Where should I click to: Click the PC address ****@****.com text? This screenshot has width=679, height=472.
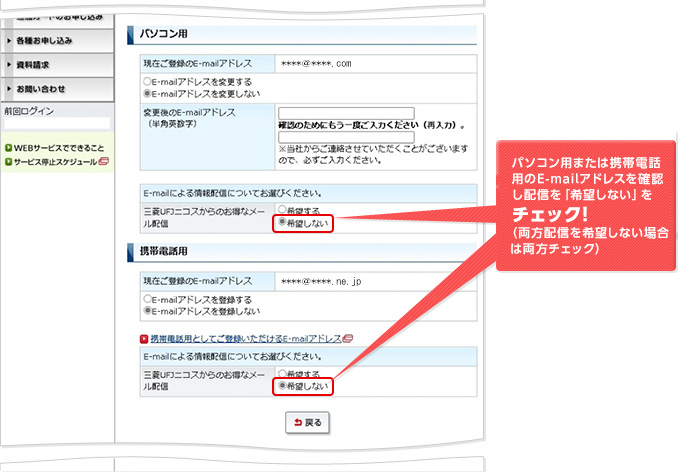click(x=316, y=64)
